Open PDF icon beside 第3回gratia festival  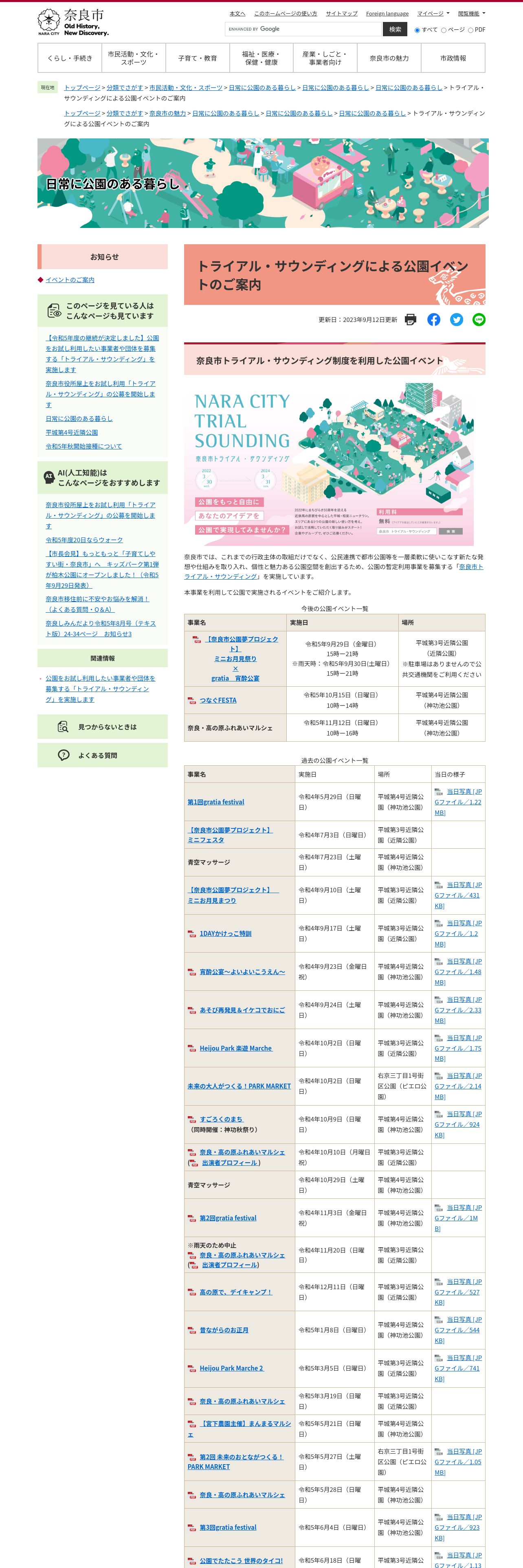[192, 1528]
